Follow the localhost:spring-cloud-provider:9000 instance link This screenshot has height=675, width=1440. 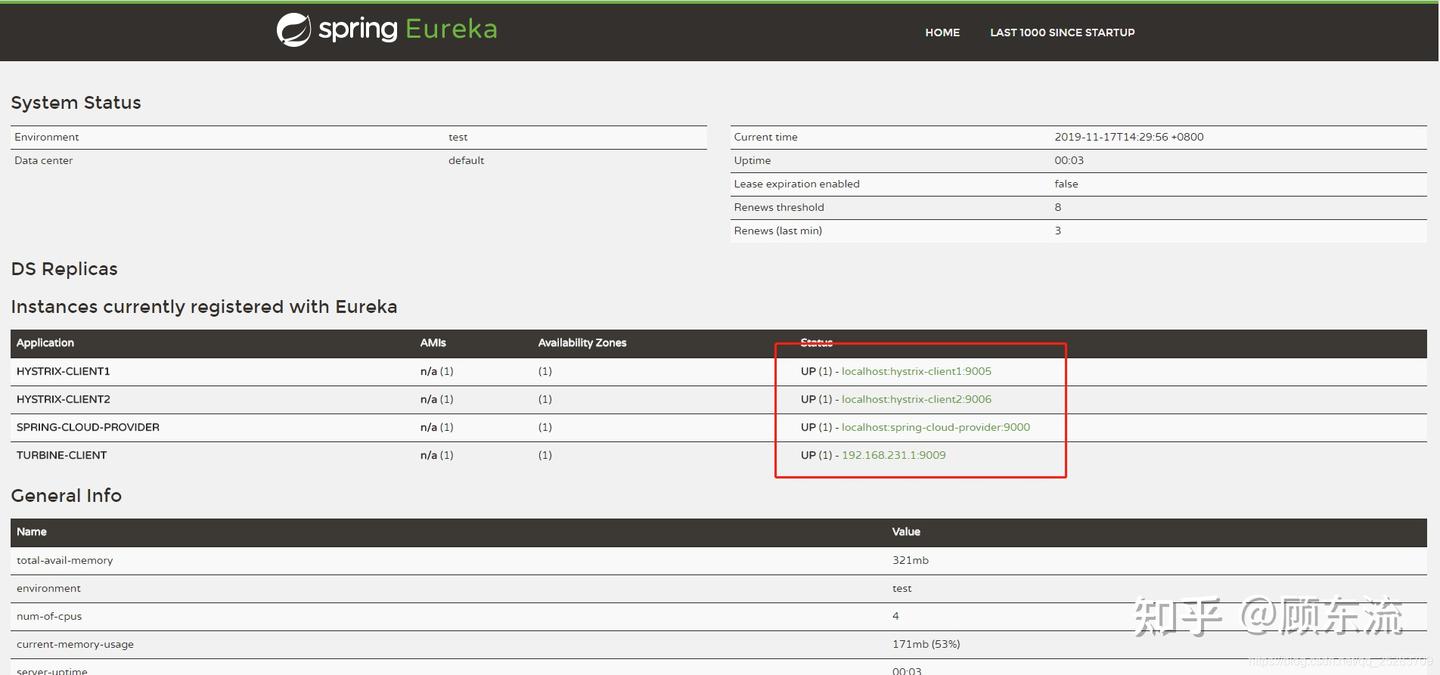point(936,427)
